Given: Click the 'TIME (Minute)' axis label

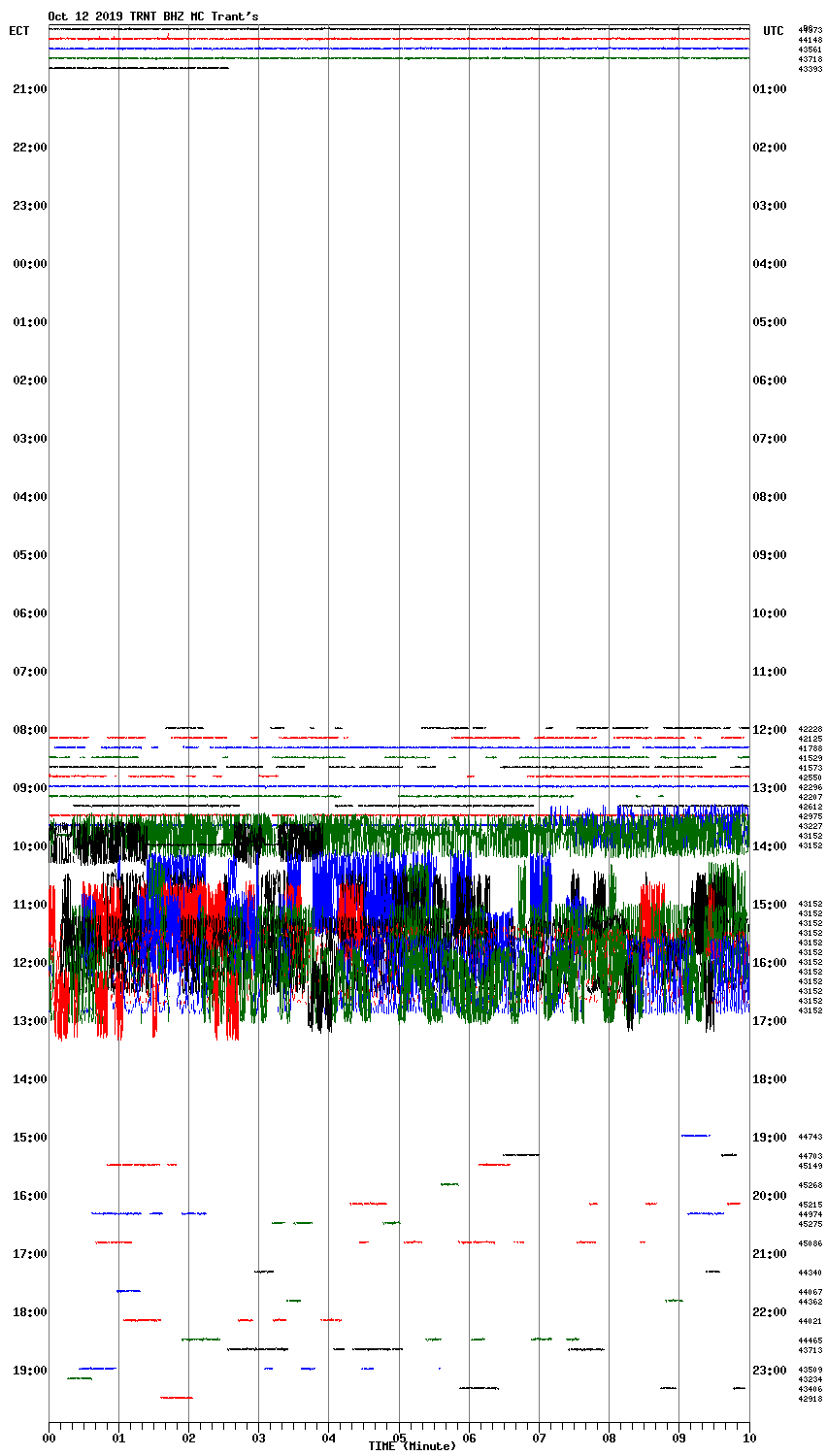Looking at the screenshot, I should point(412,1446).
